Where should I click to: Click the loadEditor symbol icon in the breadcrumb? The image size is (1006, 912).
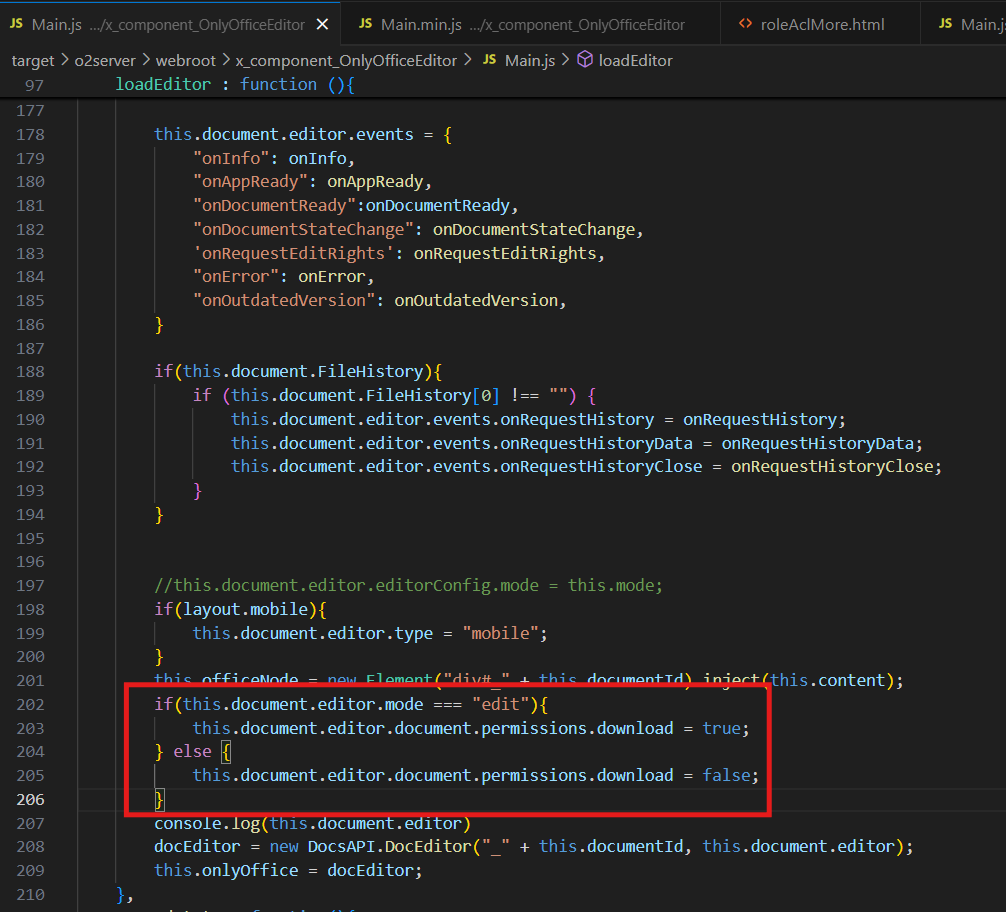tap(585, 61)
